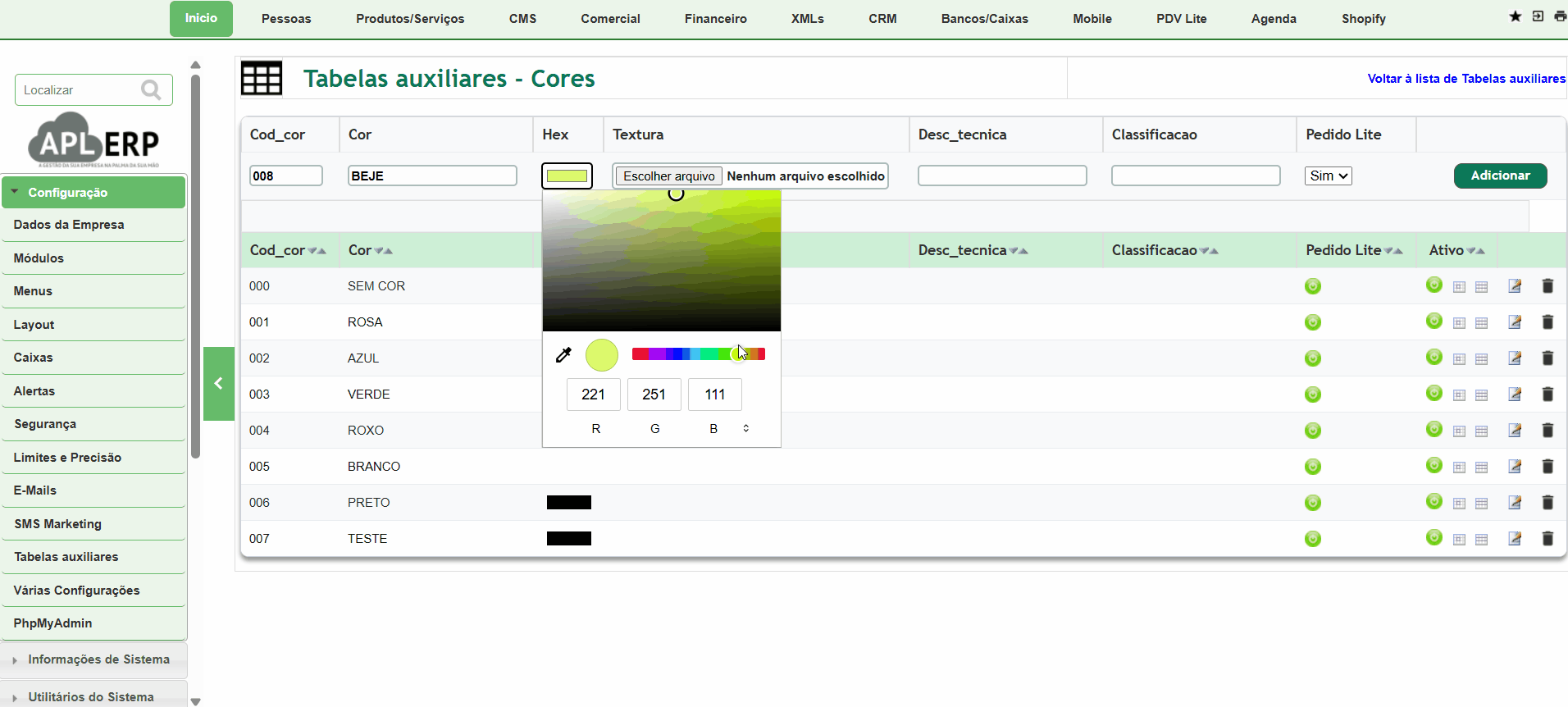Click the magnifier search icon in Localizar
The height and width of the screenshot is (707, 1568).
coord(151,89)
